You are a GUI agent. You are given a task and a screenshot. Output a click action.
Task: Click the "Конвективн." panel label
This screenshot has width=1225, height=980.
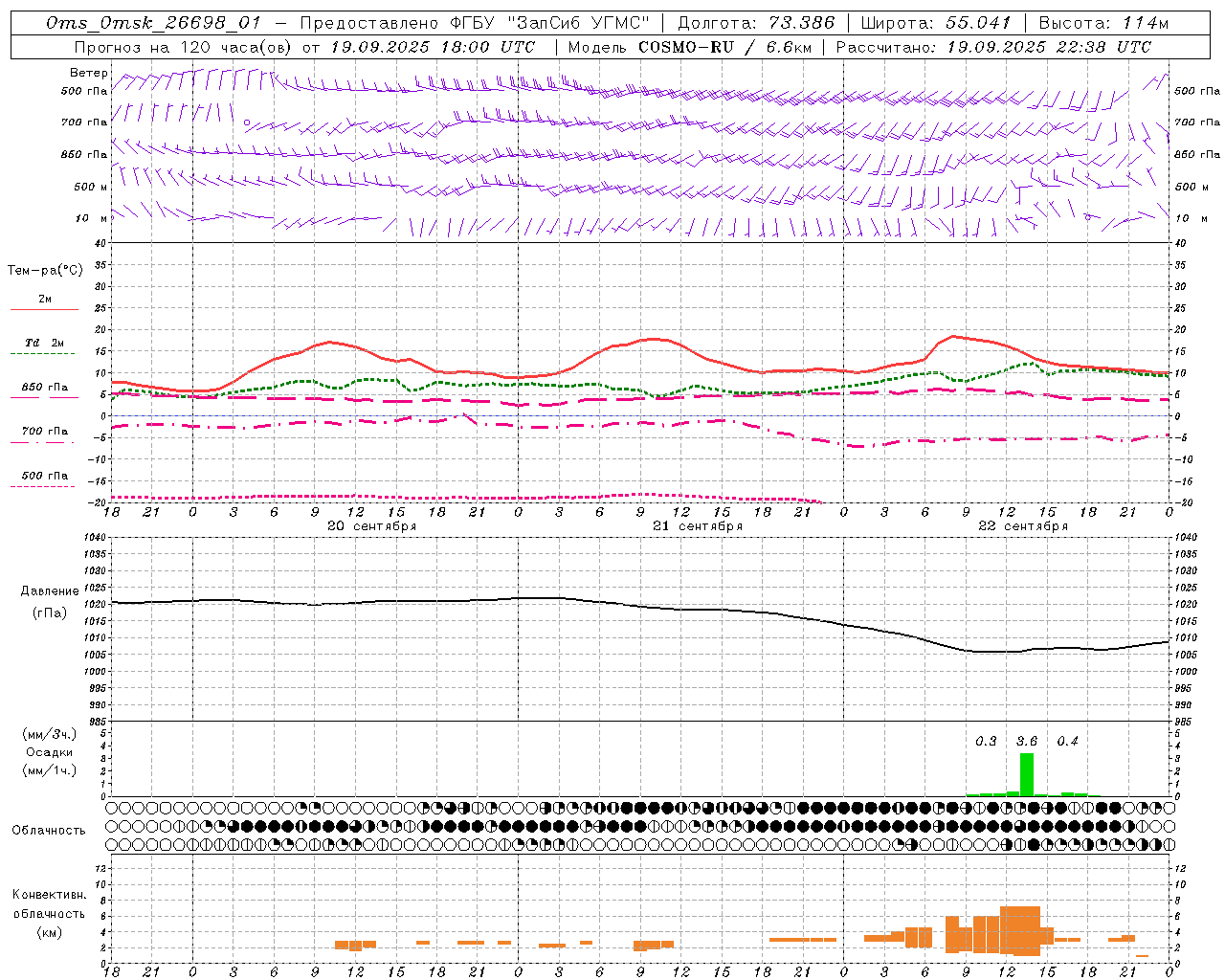pos(49,895)
